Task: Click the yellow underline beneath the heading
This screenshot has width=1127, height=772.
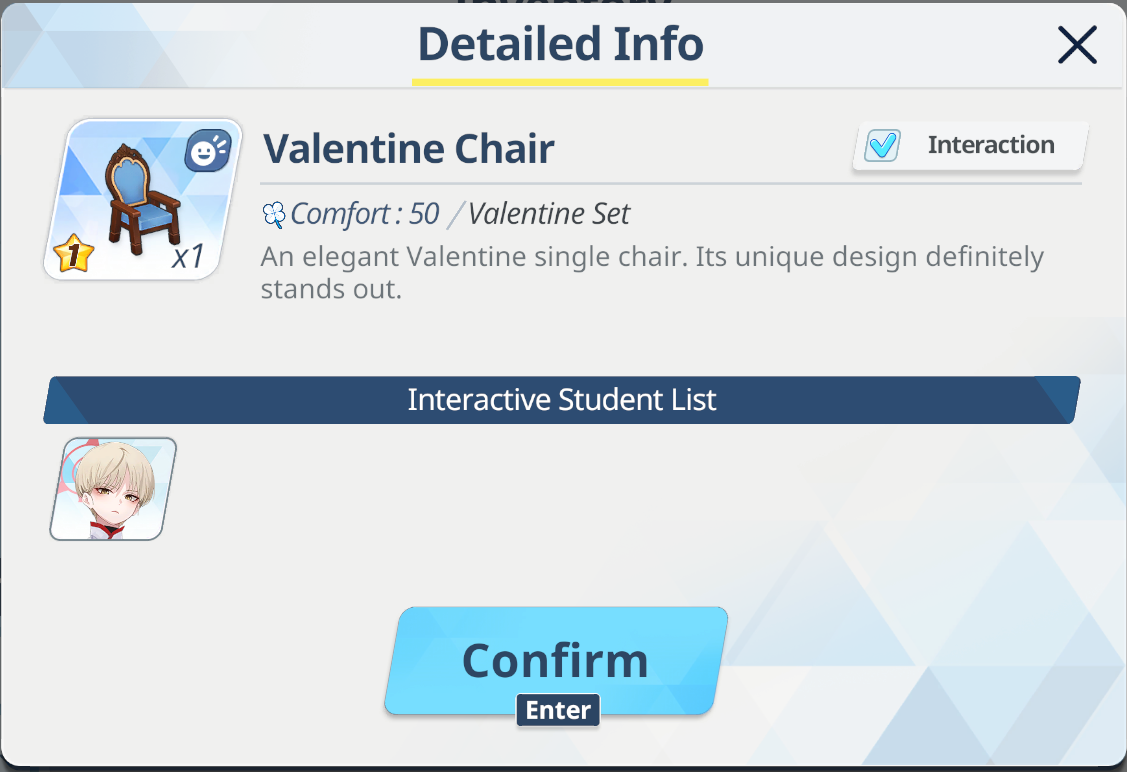Action: point(560,82)
